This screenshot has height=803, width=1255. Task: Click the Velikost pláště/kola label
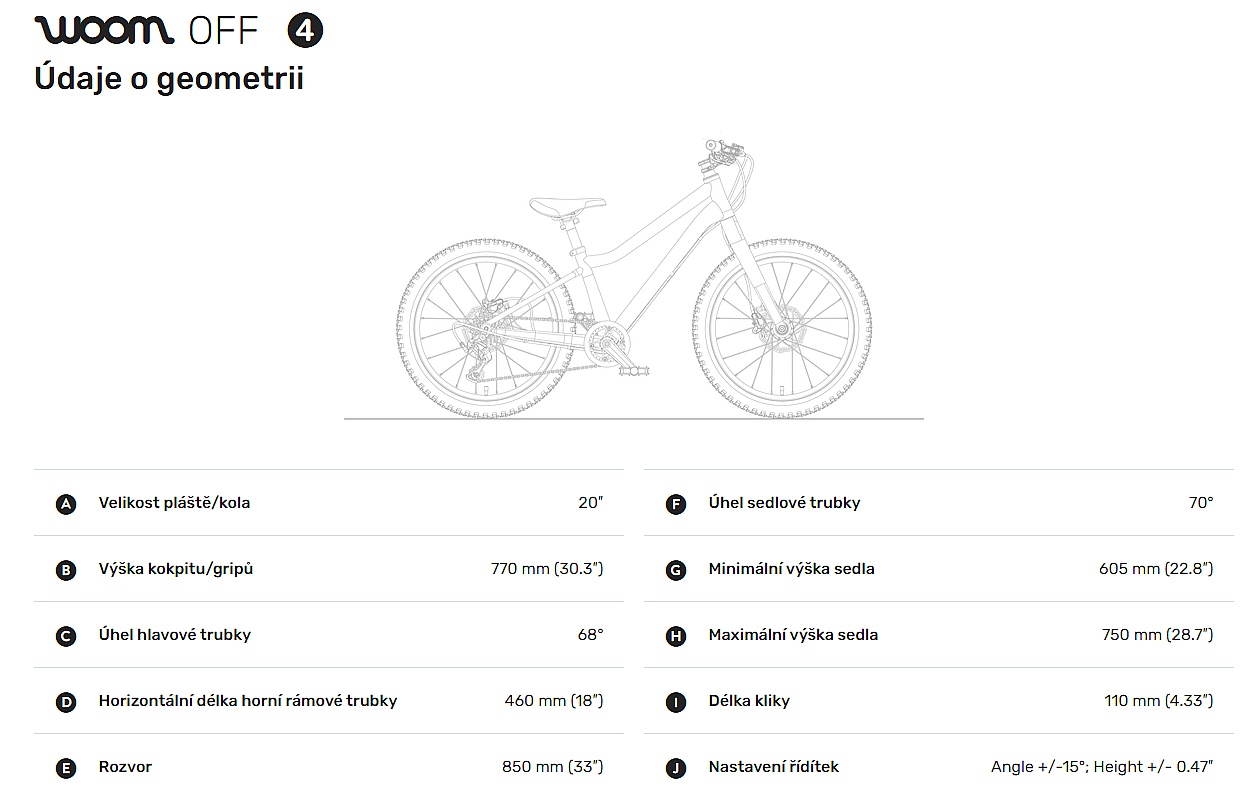click(x=174, y=503)
